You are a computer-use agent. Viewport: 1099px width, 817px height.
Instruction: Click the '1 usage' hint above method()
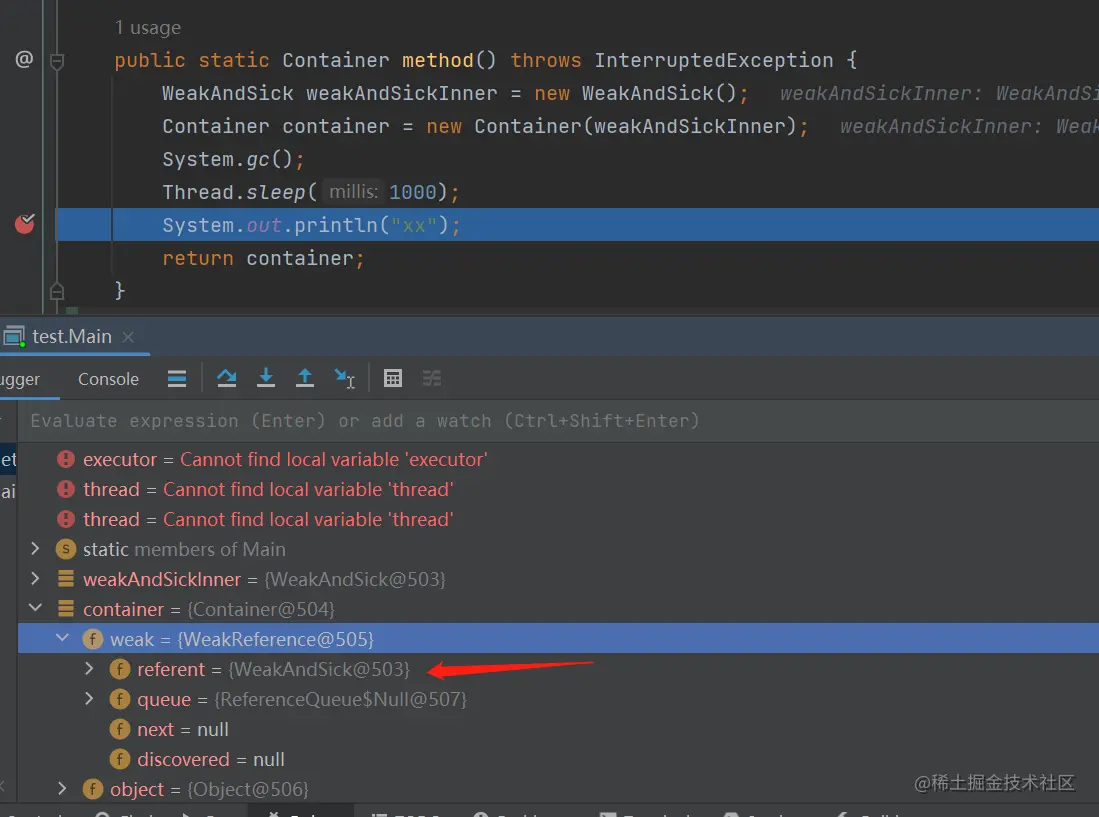148,28
